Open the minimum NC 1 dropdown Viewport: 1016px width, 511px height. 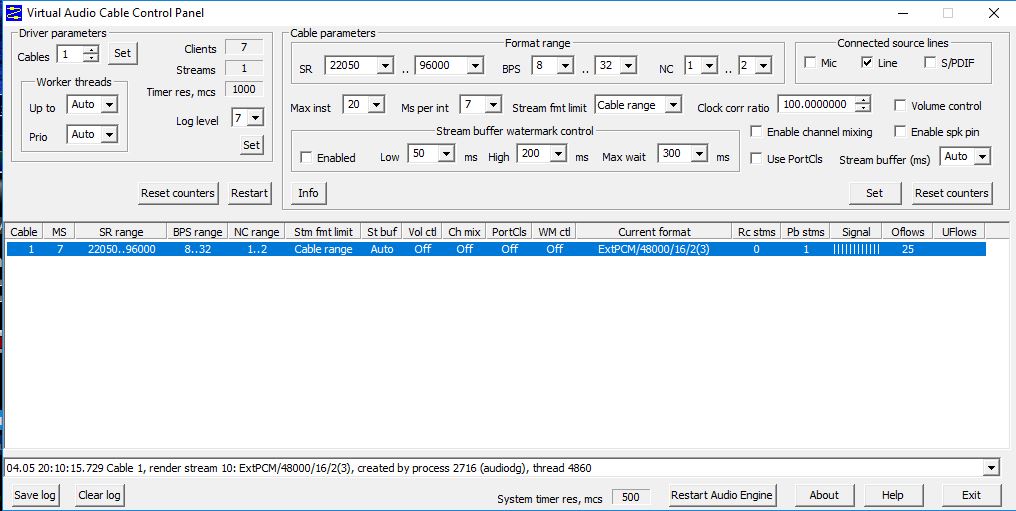710,65
